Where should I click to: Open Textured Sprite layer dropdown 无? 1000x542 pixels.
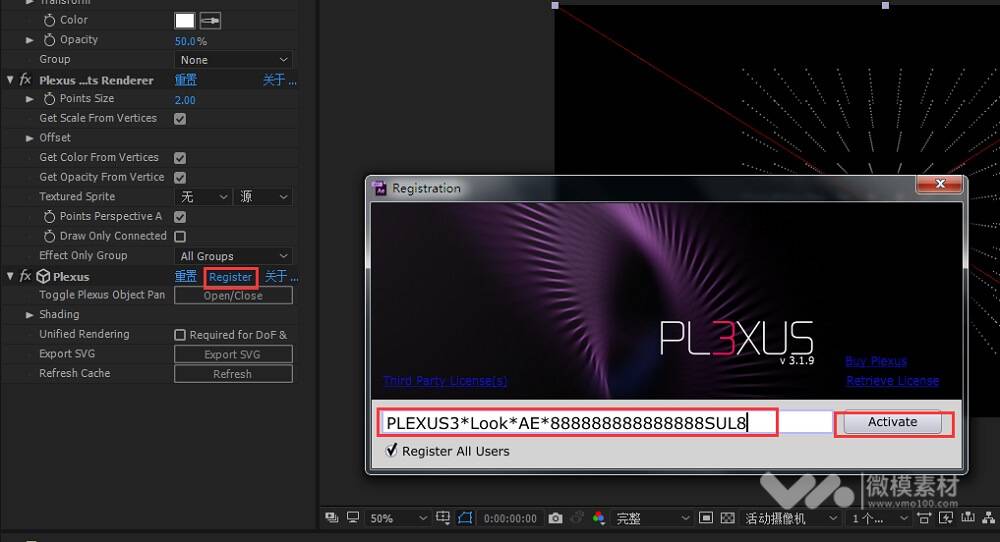tap(202, 197)
